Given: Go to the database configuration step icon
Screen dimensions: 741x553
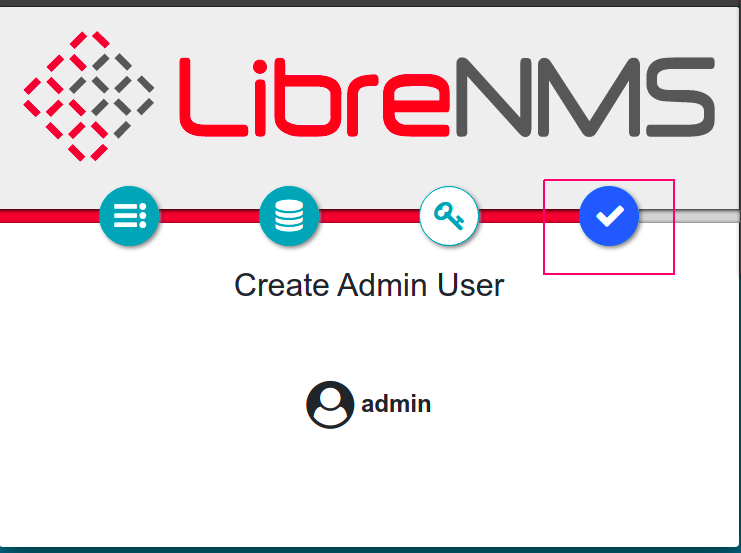Looking at the screenshot, I should click(289, 216).
